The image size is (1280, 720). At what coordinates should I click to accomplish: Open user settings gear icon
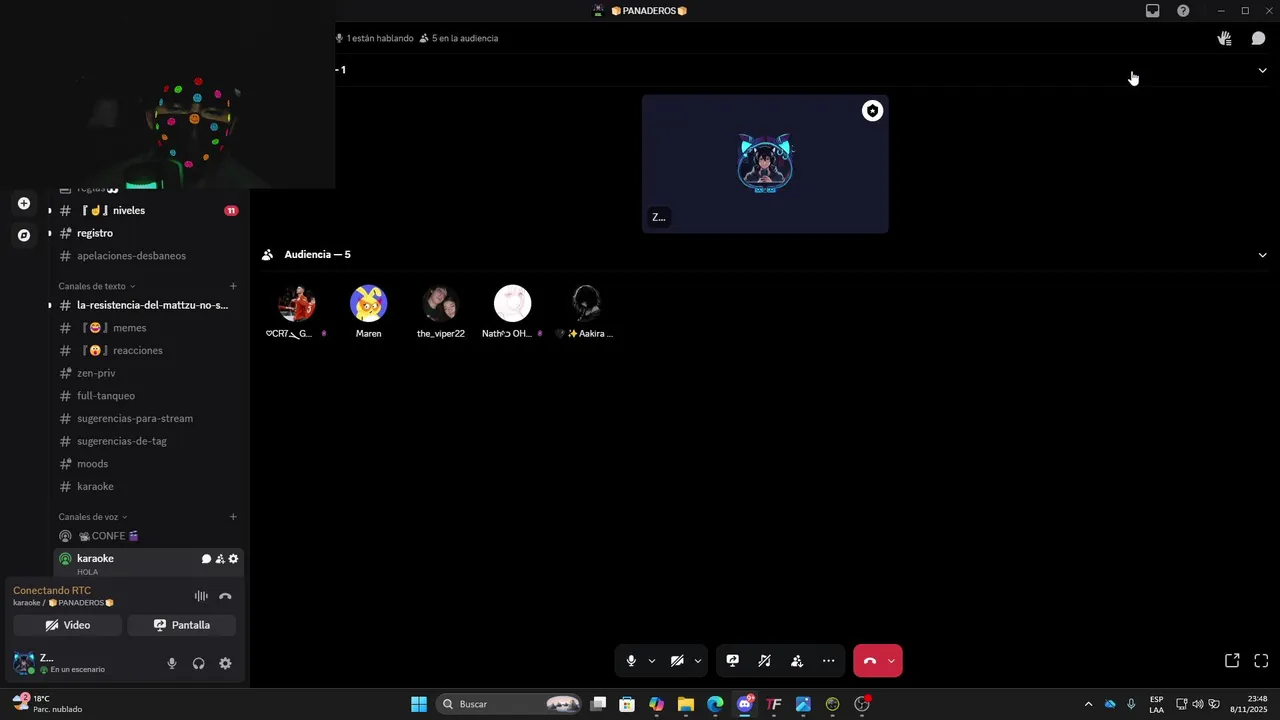coord(225,663)
